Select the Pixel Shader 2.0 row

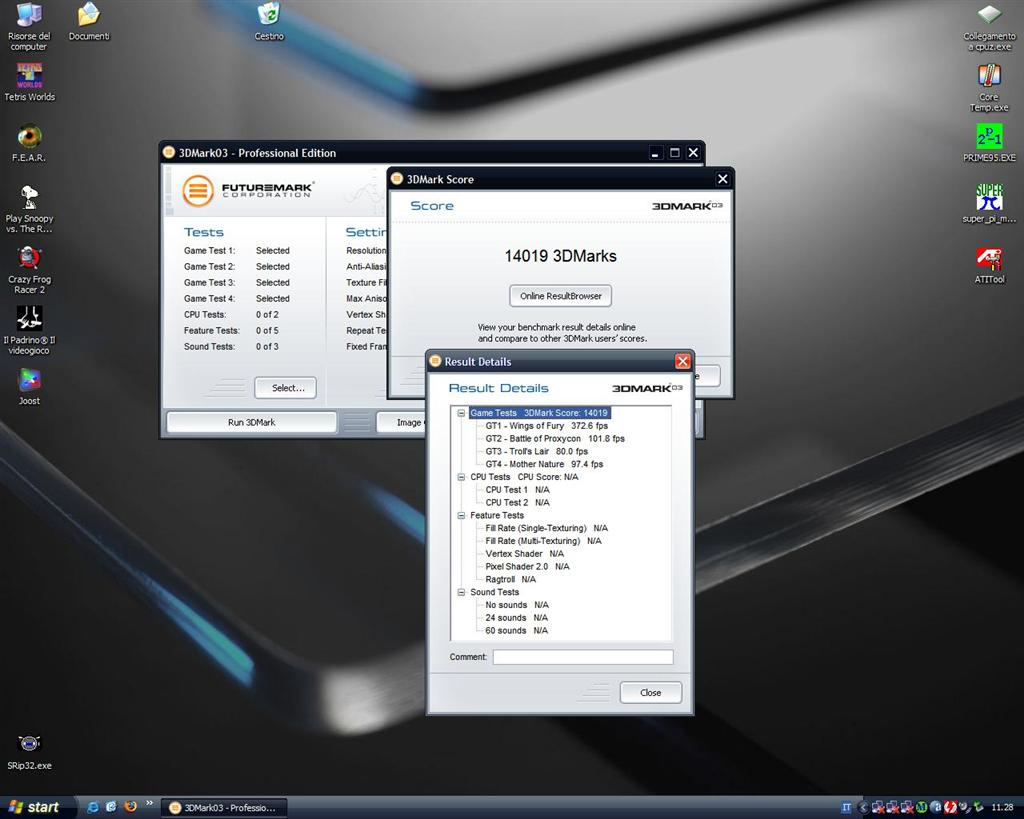527,567
